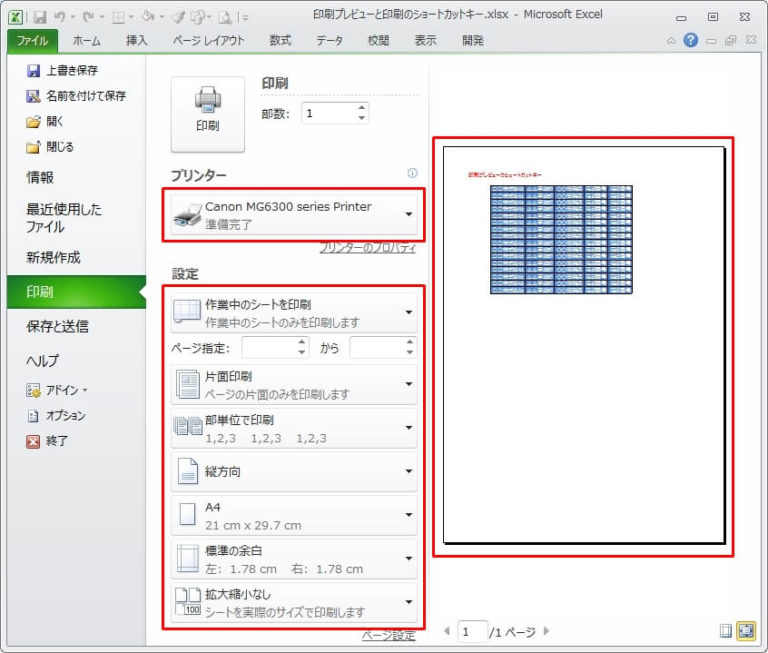The image size is (768, 653).
Task: Switch to the 挿入 (Insert) ribbon tab
Action: pyautogui.click(x=137, y=41)
